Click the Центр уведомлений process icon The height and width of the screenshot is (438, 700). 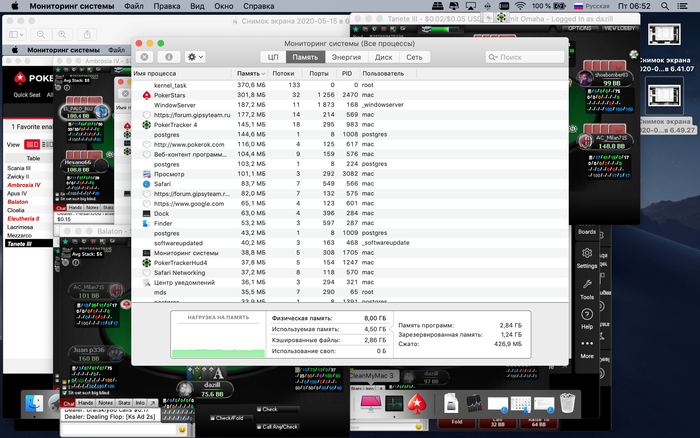(x=146, y=282)
